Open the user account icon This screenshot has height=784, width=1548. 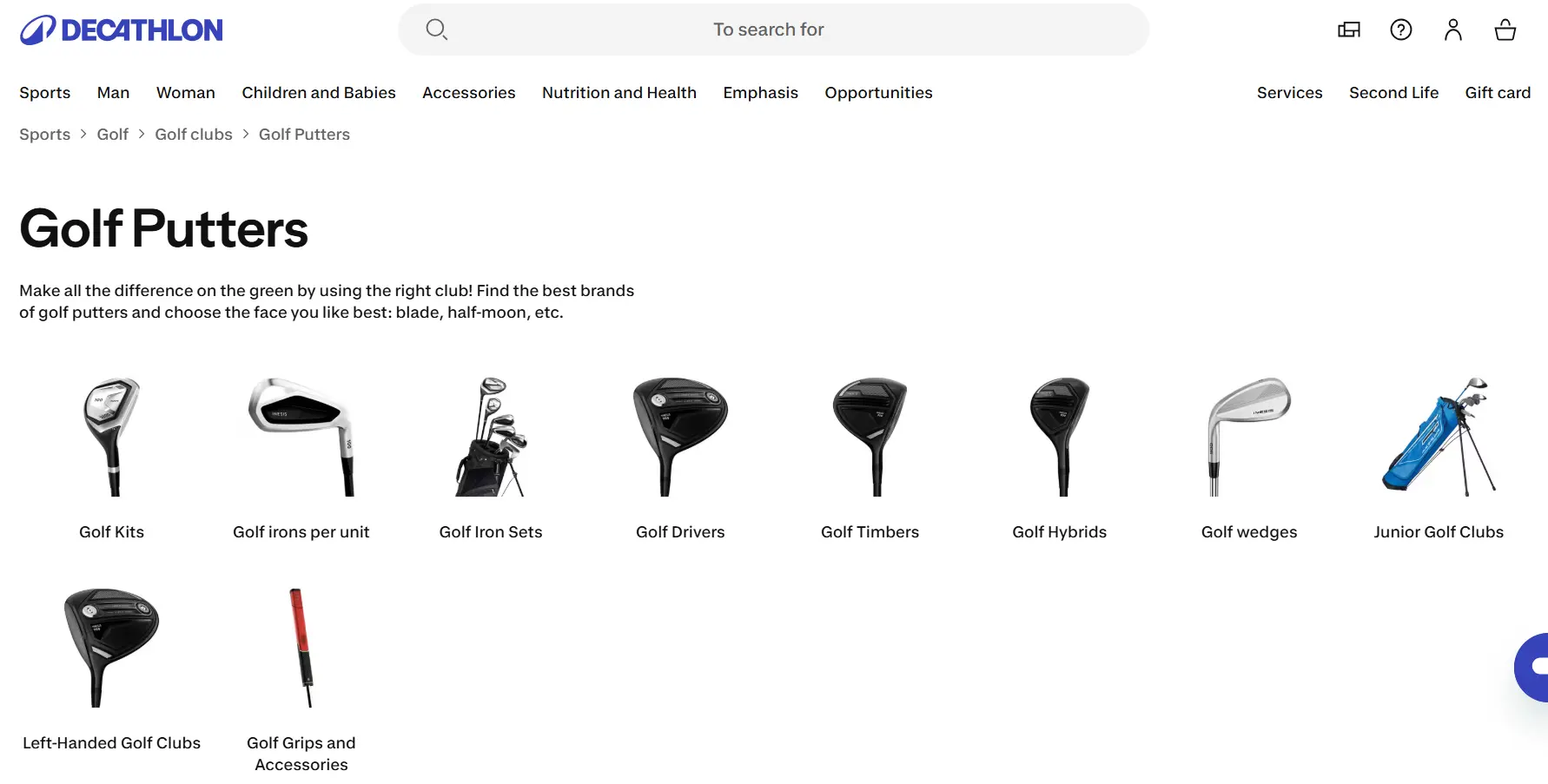1453,30
